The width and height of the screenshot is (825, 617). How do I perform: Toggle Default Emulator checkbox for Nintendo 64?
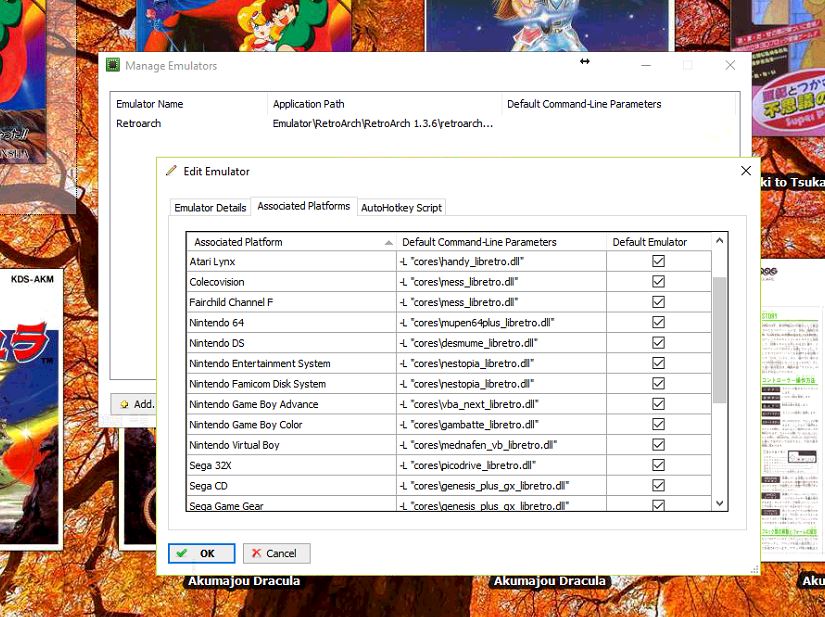(658, 323)
